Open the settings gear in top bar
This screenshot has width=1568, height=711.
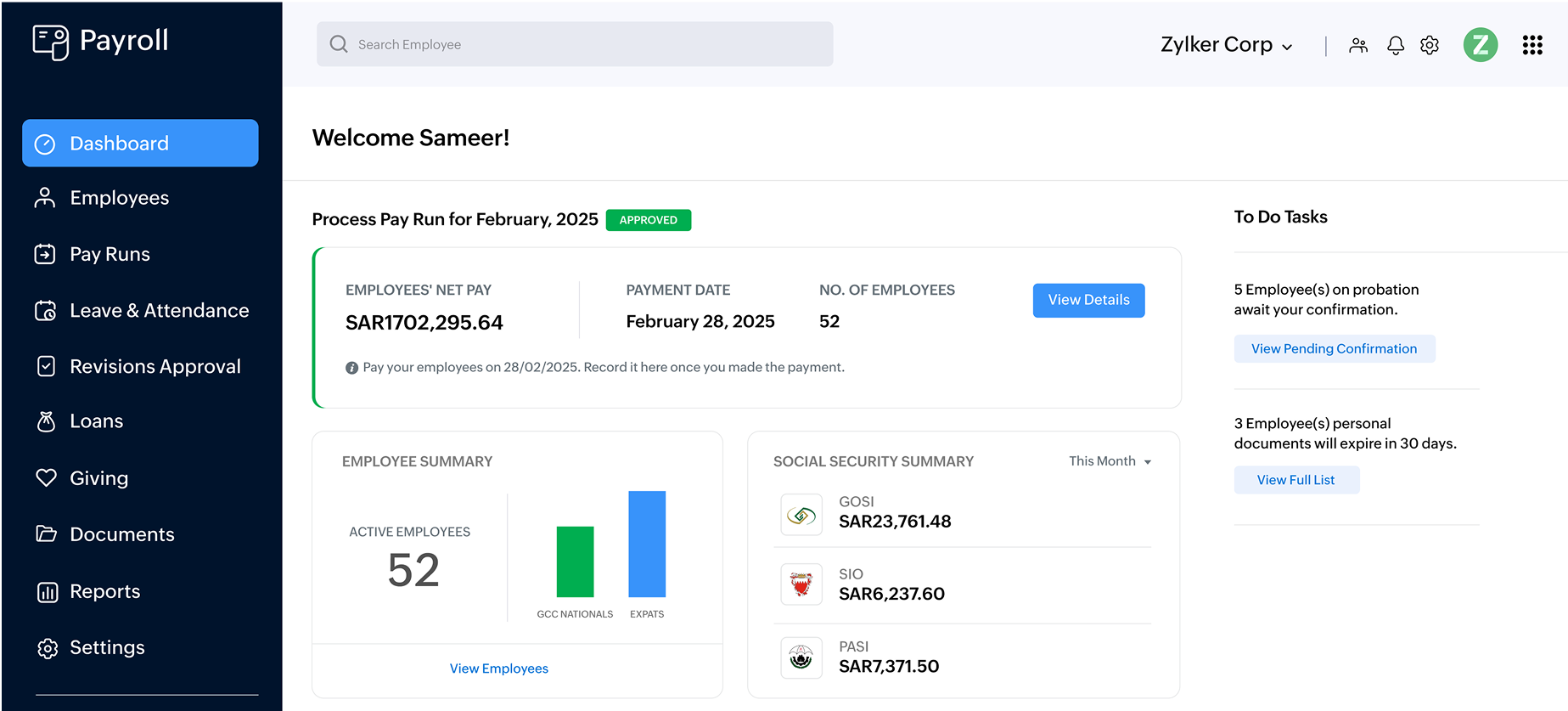click(x=1430, y=45)
